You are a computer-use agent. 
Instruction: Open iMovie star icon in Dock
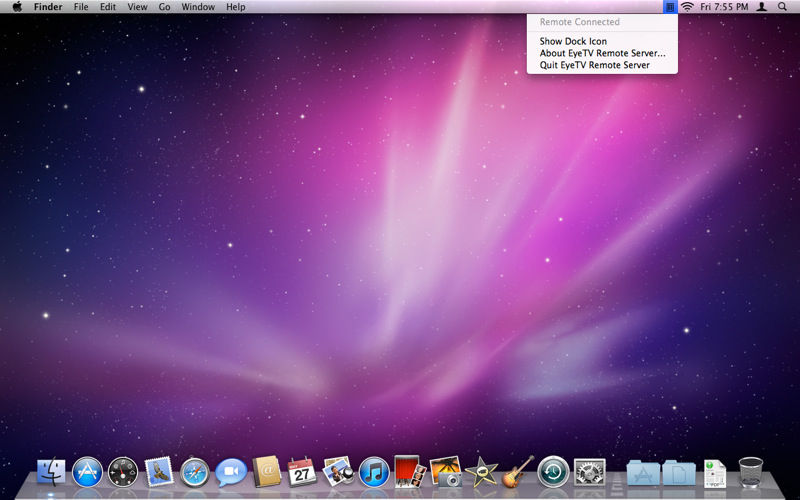coord(481,471)
